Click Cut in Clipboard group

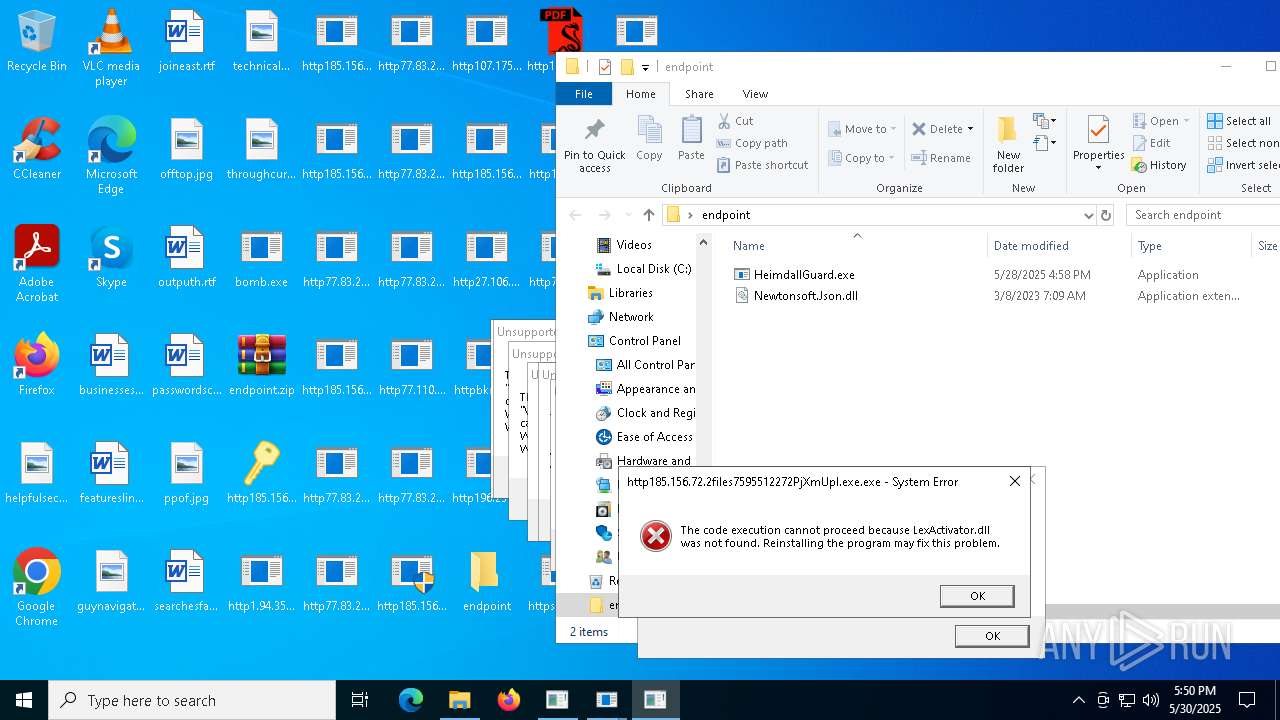[736, 121]
